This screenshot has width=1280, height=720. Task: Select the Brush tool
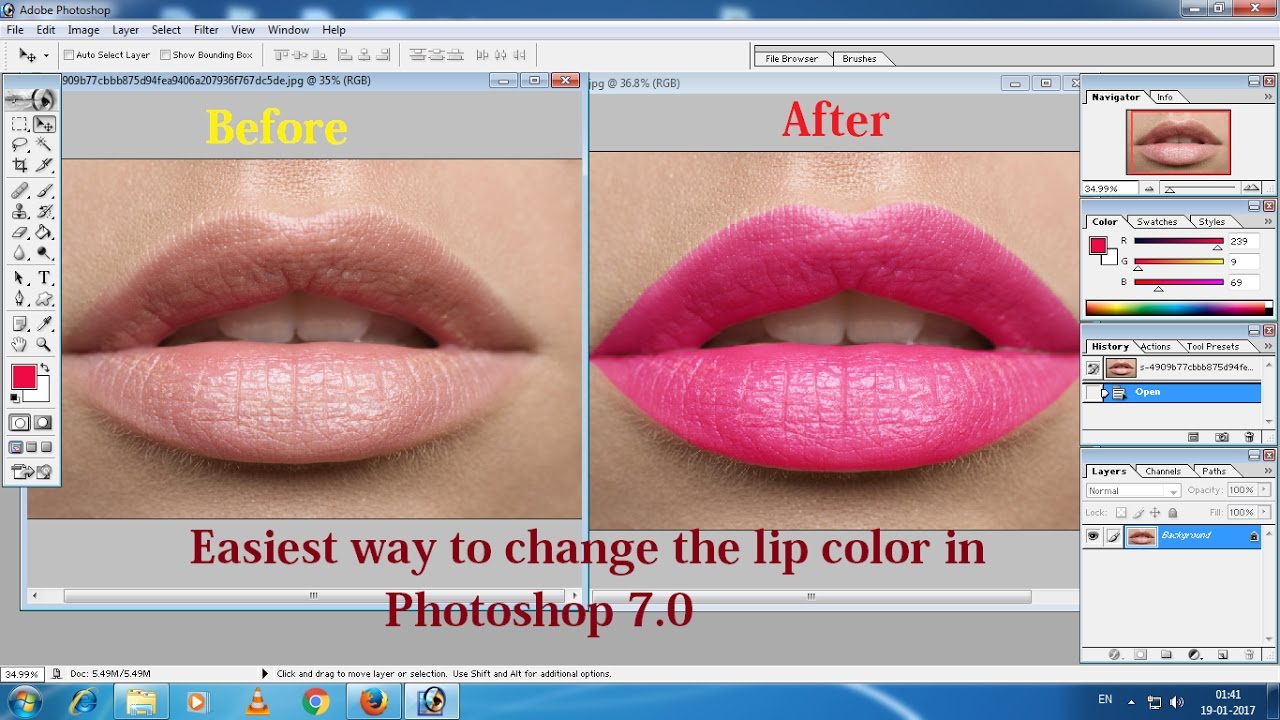pyautogui.click(x=44, y=191)
